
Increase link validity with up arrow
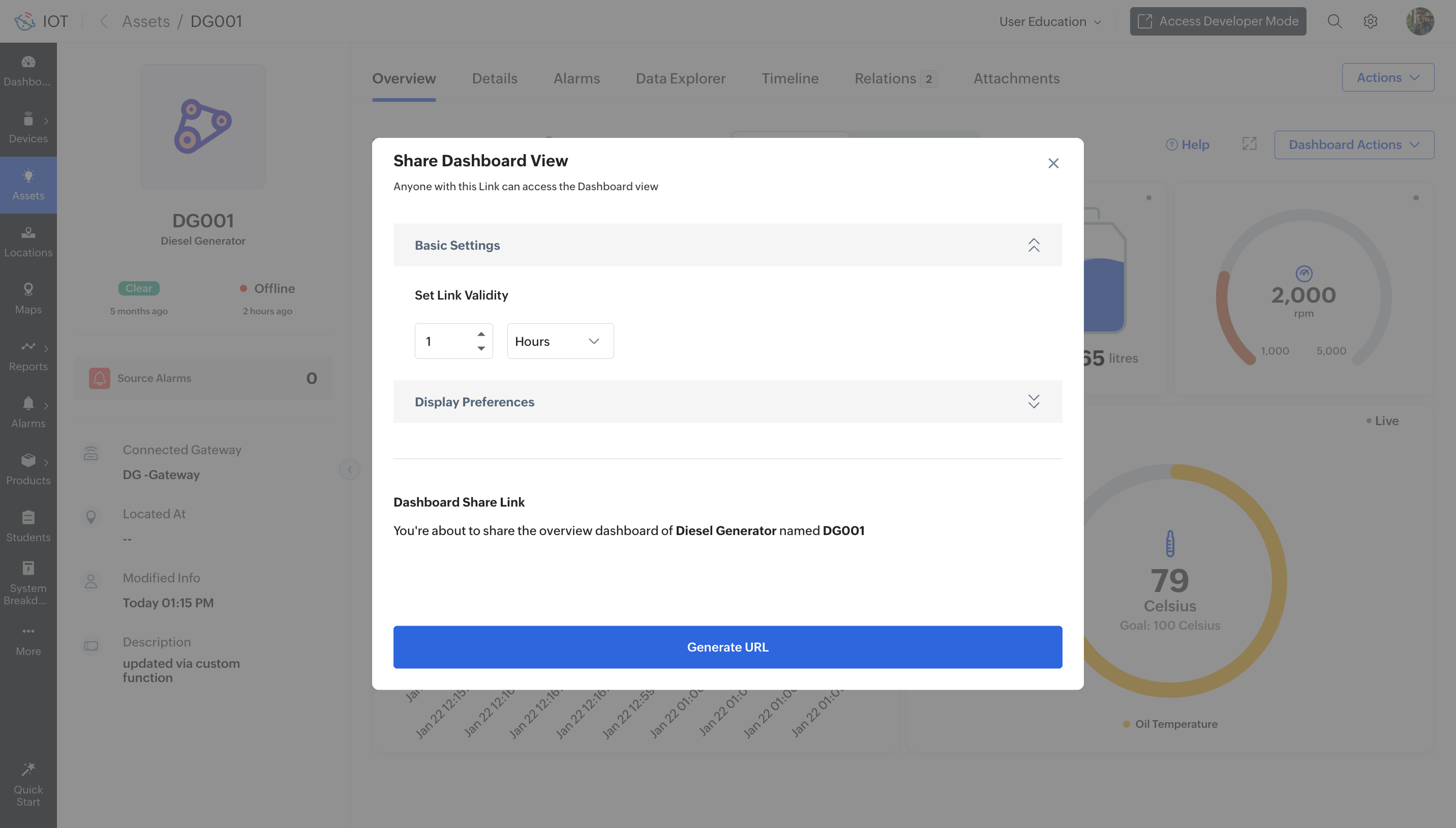pos(481,334)
